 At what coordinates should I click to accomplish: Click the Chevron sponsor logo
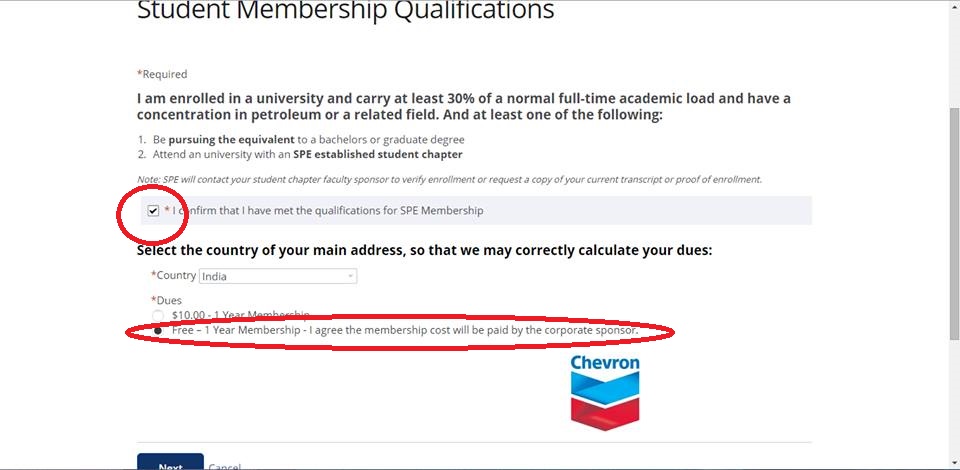pos(605,392)
